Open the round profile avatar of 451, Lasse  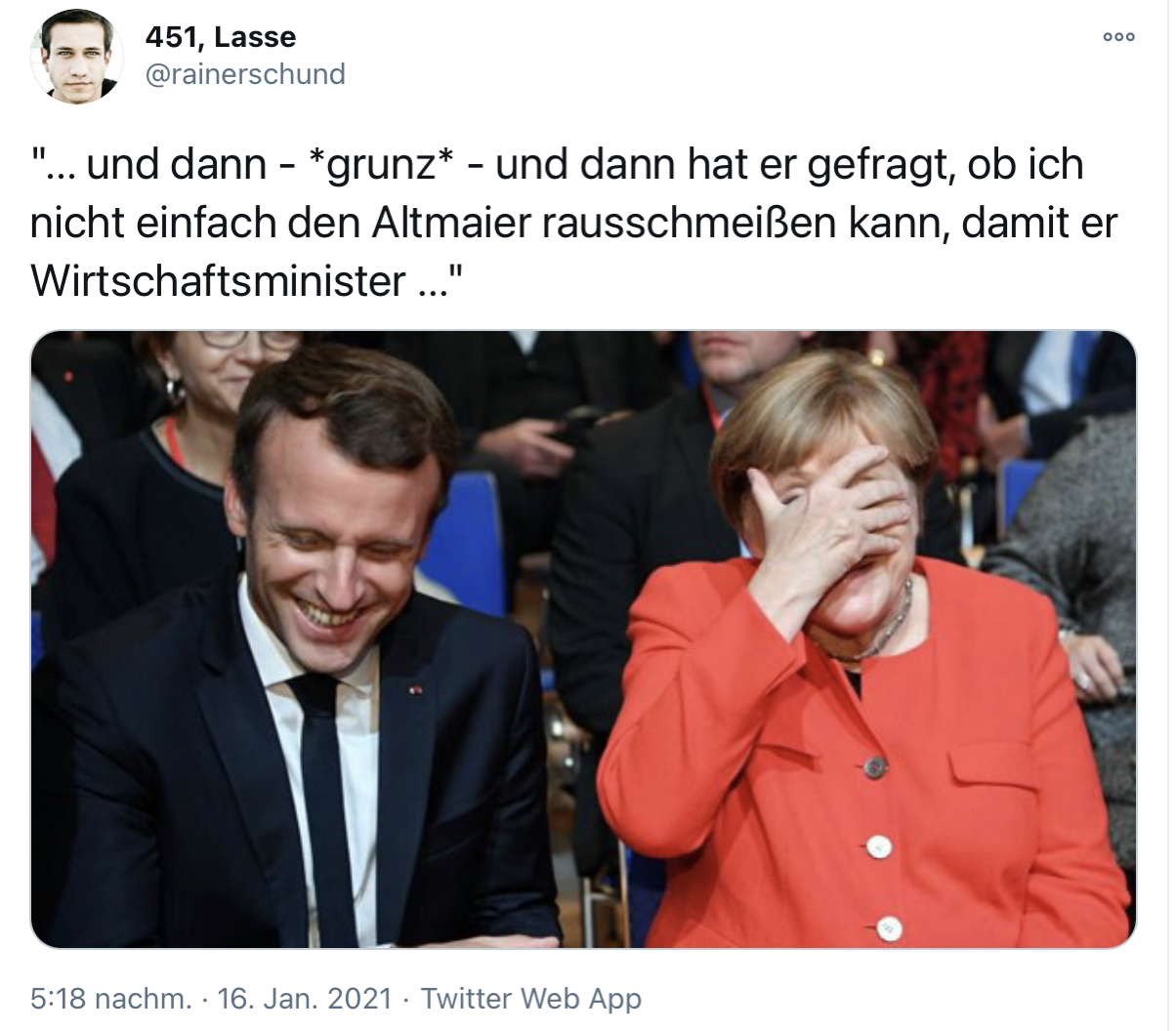point(75,57)
